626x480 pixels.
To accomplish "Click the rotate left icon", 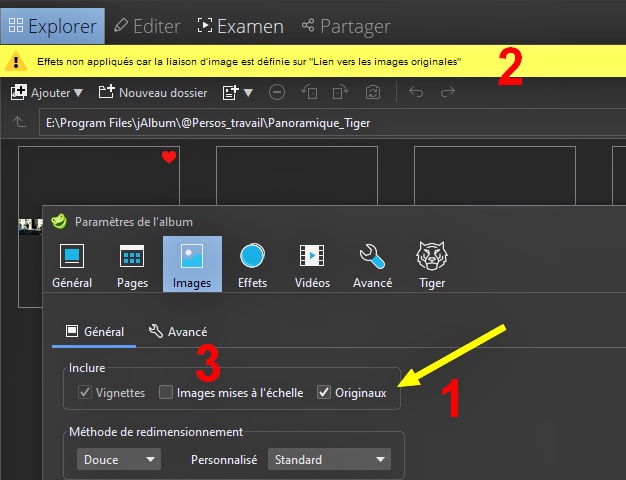I will (309, 92).
